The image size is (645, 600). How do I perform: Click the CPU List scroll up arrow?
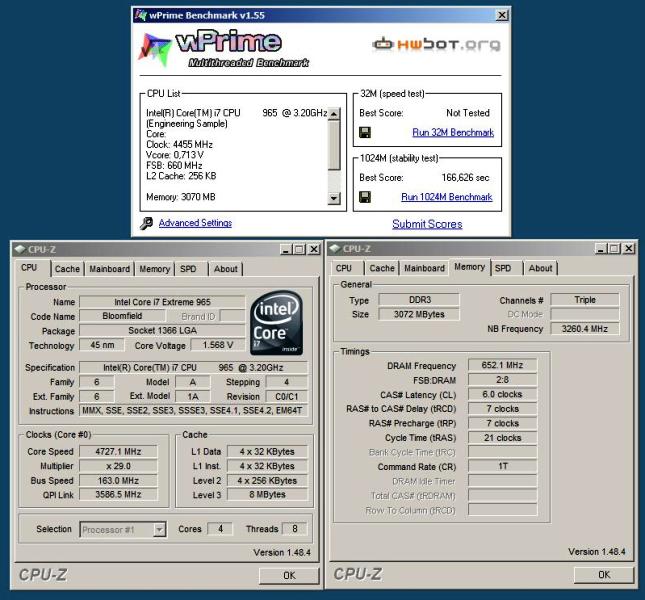(x=334, y=114)
